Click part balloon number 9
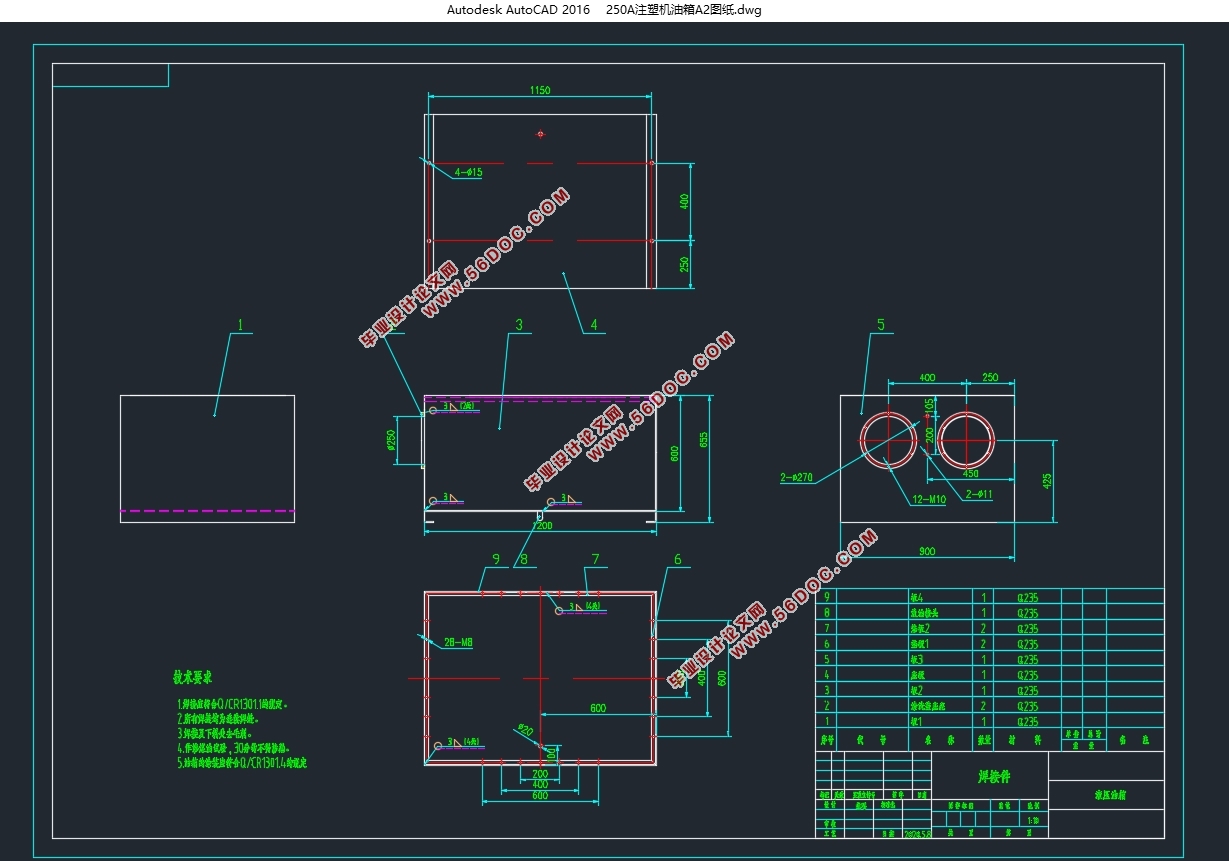1229x861 pixels. [x=495, y=559]
